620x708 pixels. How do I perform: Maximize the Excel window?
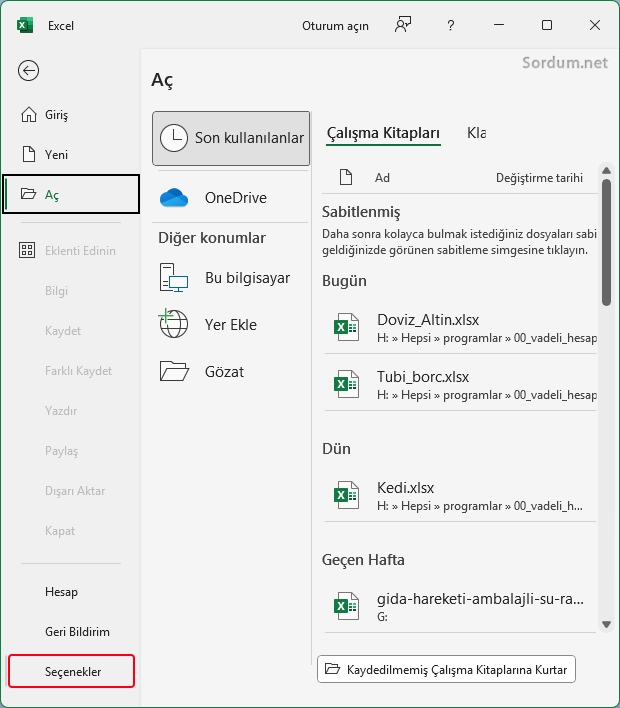pos(547,25)
